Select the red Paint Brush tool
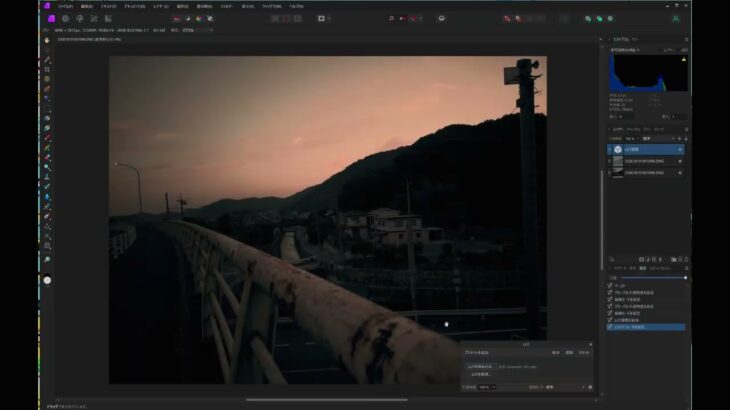The image size is (730, 410). (47, 138)
